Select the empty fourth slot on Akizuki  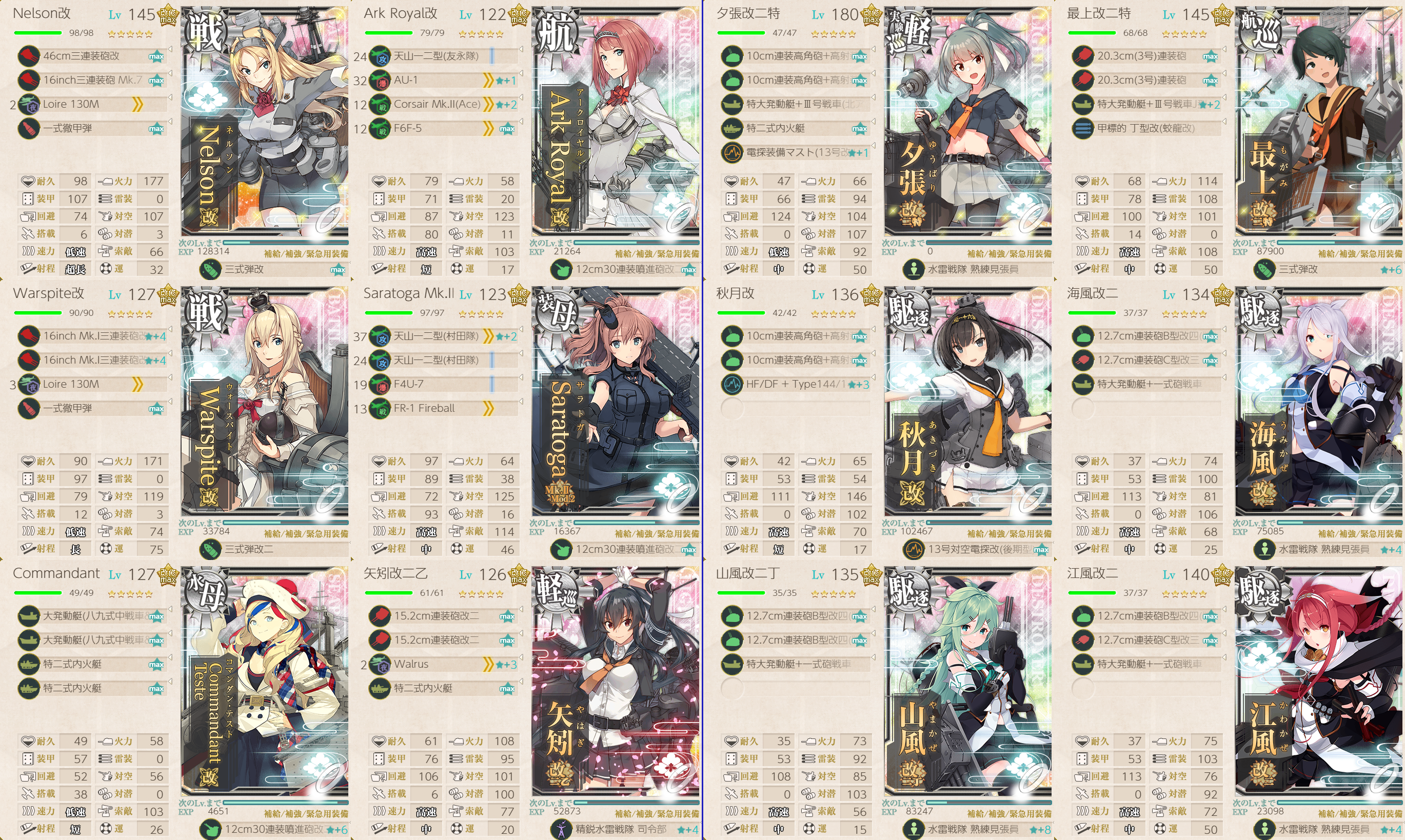tap(732, 408)
